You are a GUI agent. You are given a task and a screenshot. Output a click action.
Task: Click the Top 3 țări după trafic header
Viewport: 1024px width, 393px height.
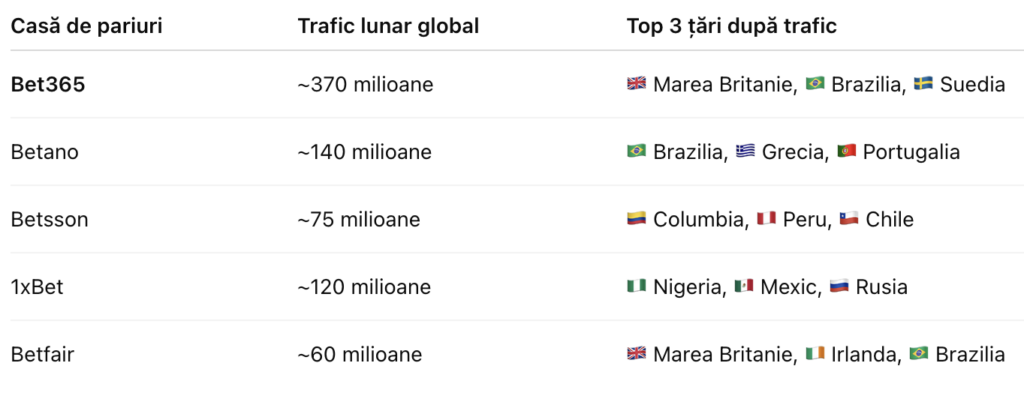point(732,27)
